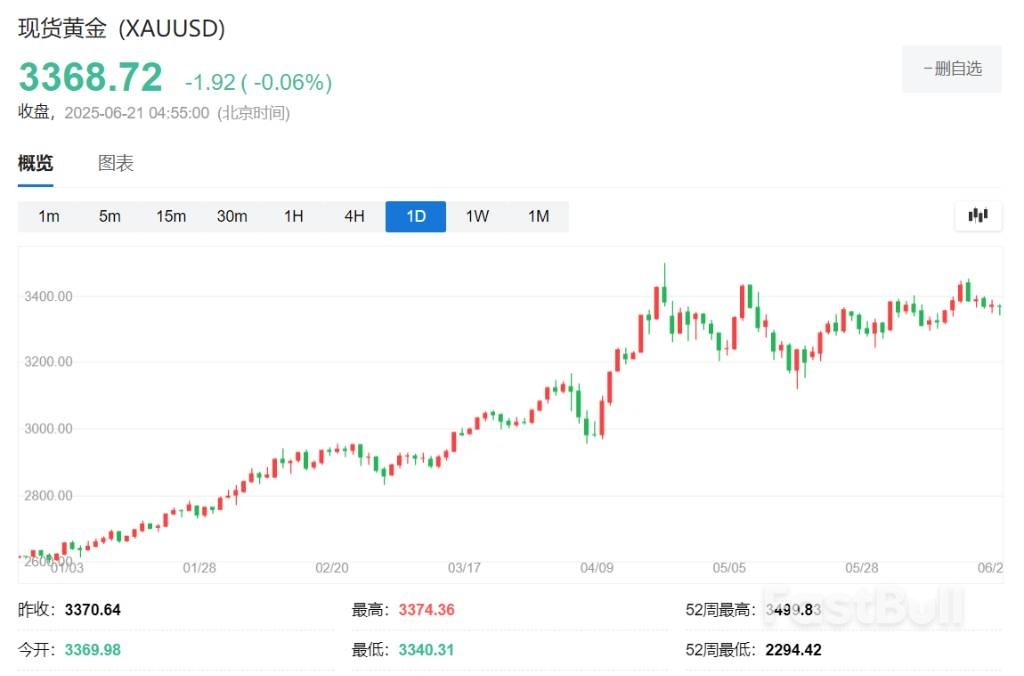The width and height of the screenshot is (1024, 676).
Task: Select the 5m timeframe
Action: [x=109, y=216]
